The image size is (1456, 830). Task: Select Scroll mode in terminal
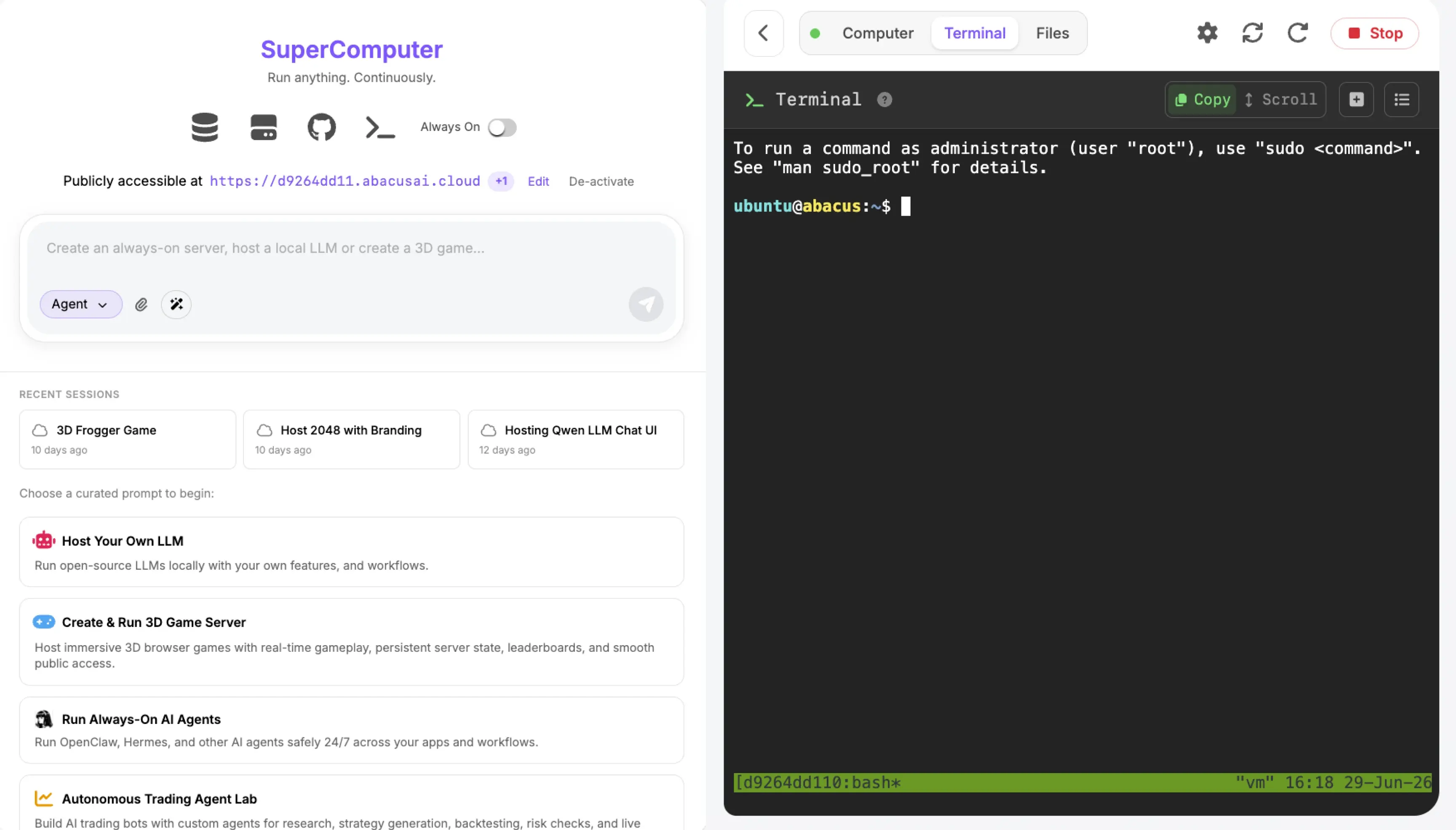click(1280, 100)
